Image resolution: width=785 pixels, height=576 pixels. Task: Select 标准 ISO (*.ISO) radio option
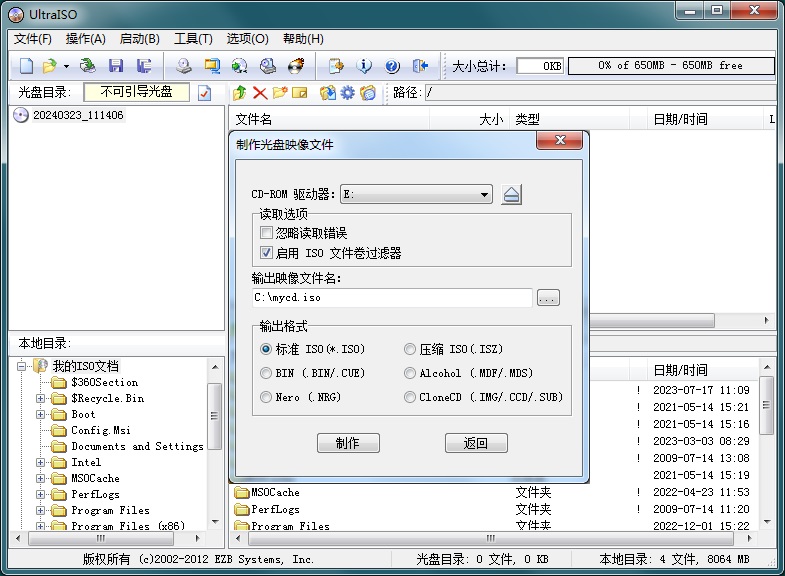266,349
